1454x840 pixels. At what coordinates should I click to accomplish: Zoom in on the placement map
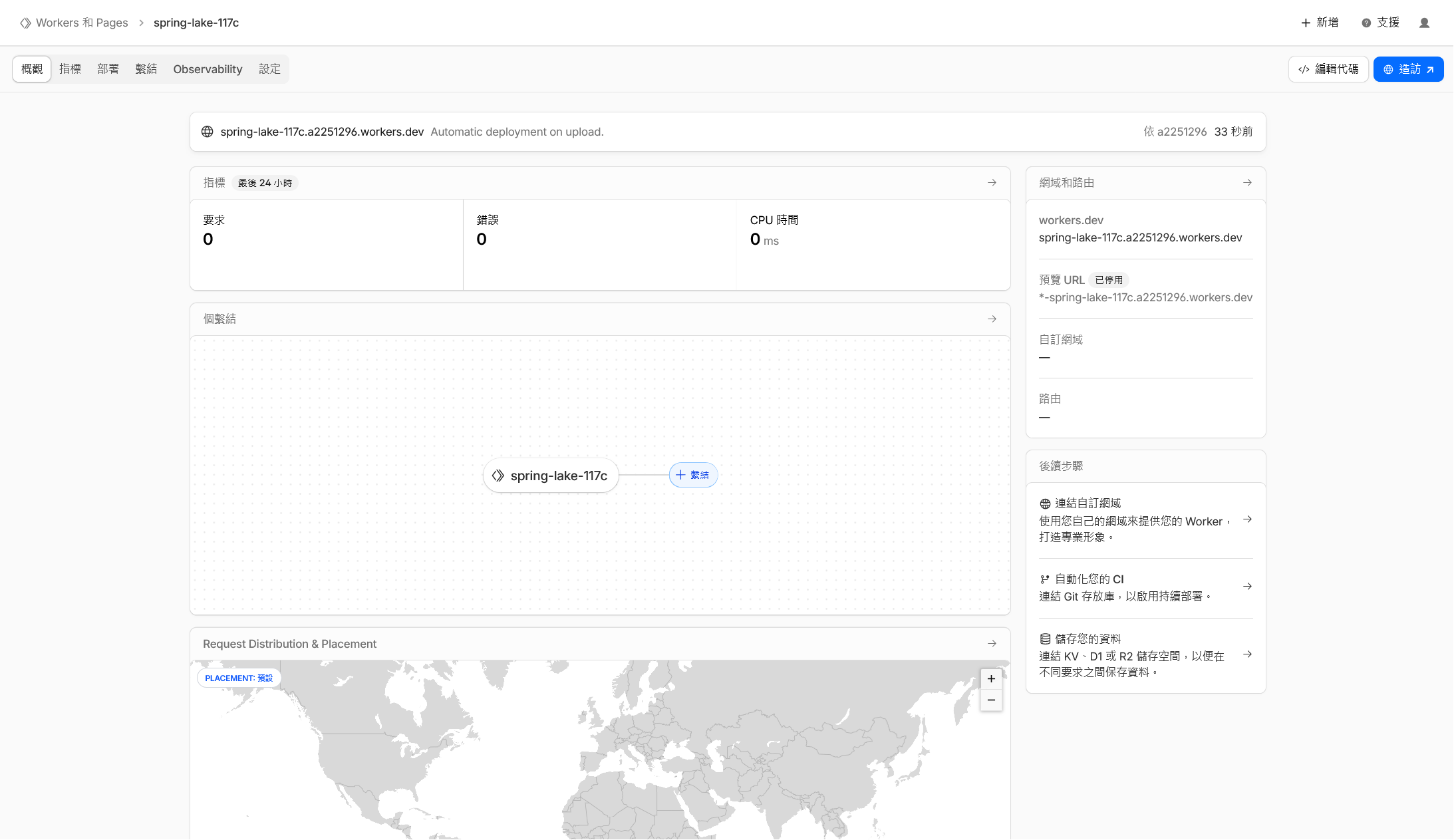tap(991, 678)
